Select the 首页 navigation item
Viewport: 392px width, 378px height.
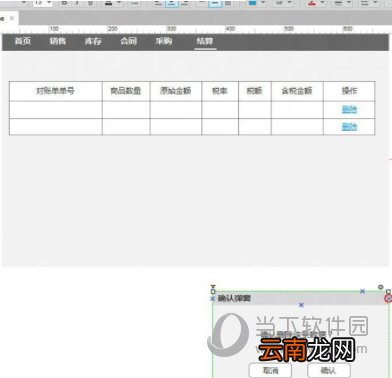pos(23,41)
